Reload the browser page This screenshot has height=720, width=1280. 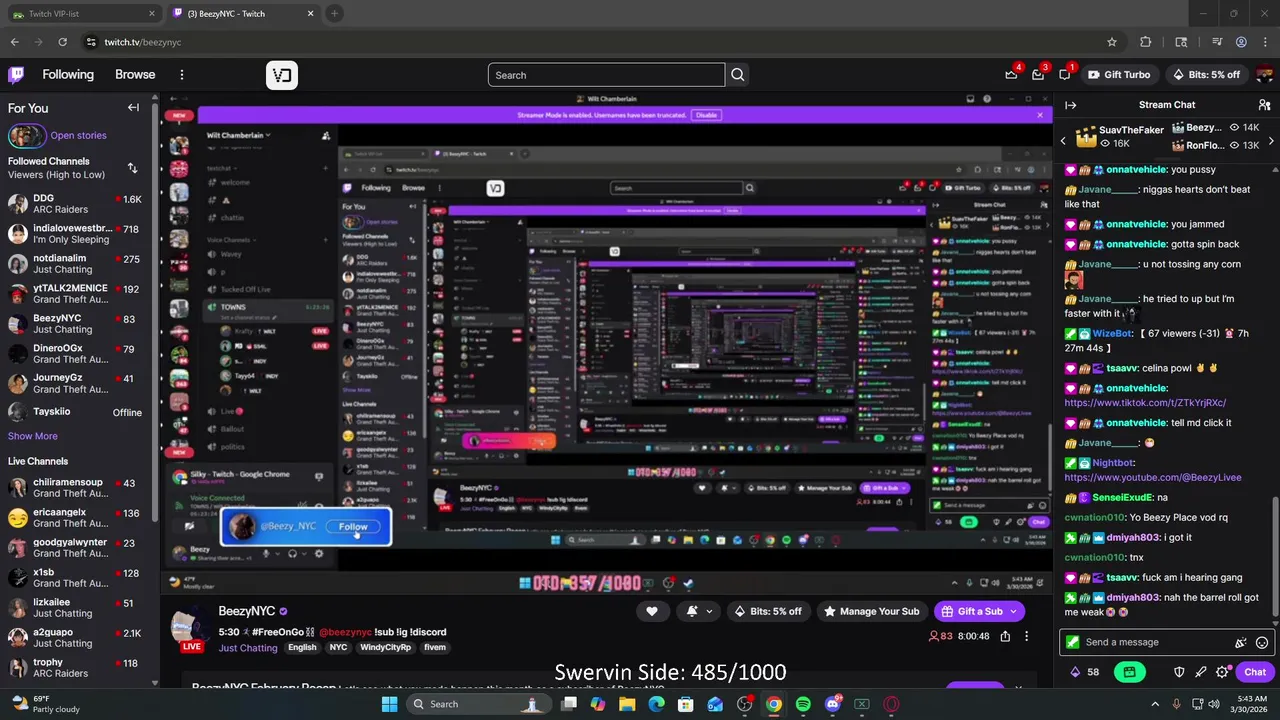coord(62,42)
